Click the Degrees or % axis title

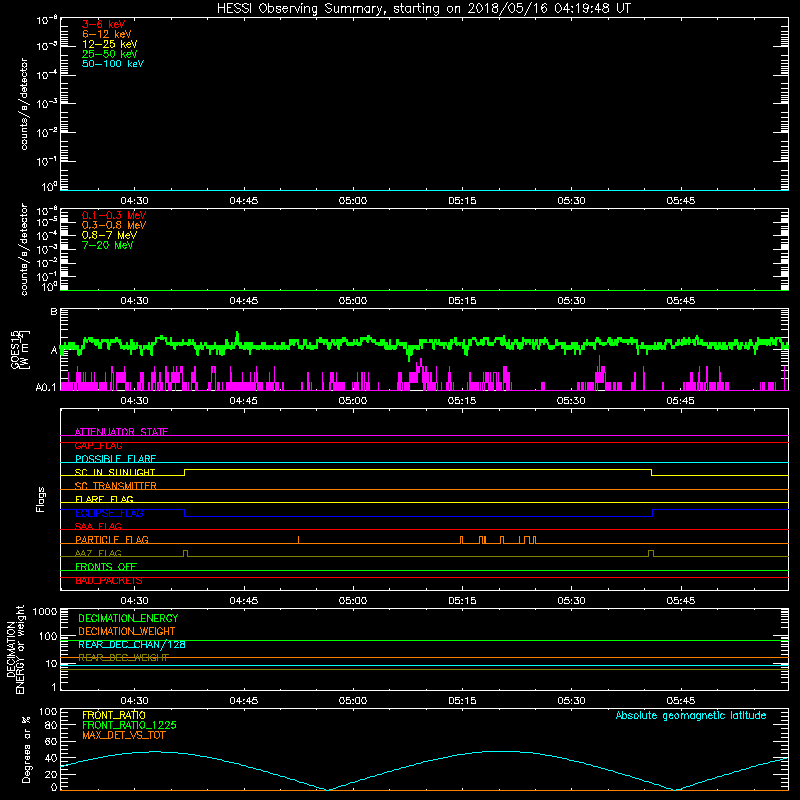pyautogui.click(x=26, y=749)
